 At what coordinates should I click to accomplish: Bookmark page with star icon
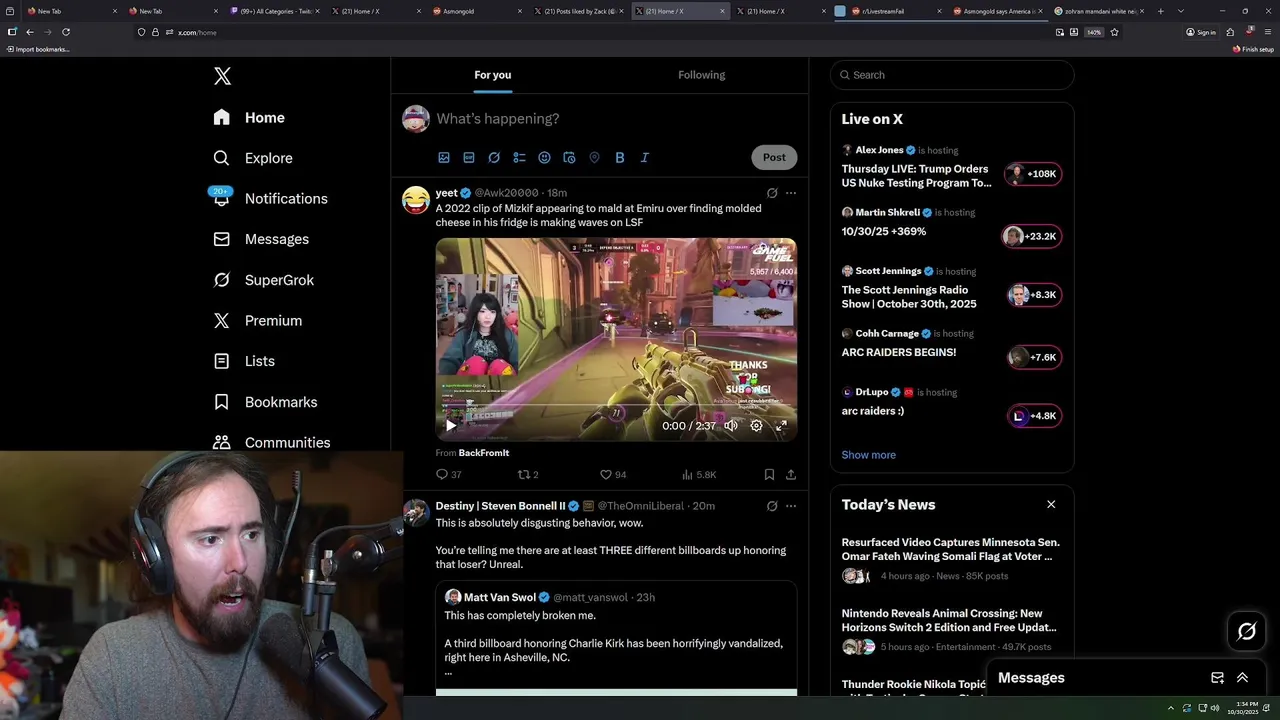click(1114, 32)
